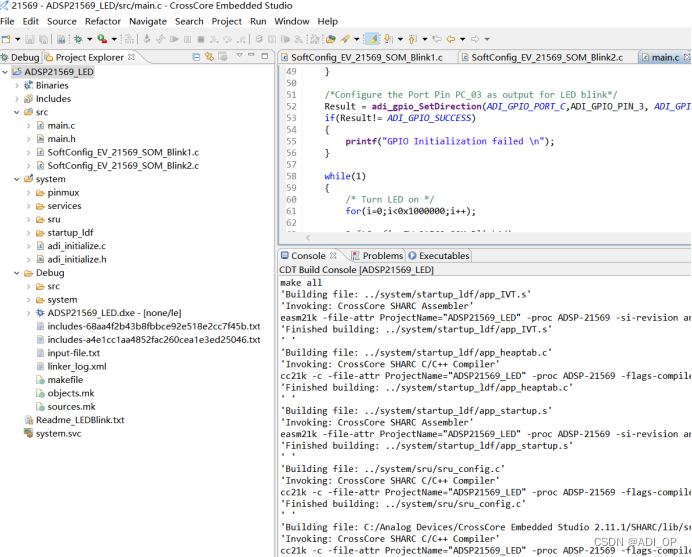
Task: Click the Save toolbar icon
Action: pyautogui.click(x=30, y=39)
